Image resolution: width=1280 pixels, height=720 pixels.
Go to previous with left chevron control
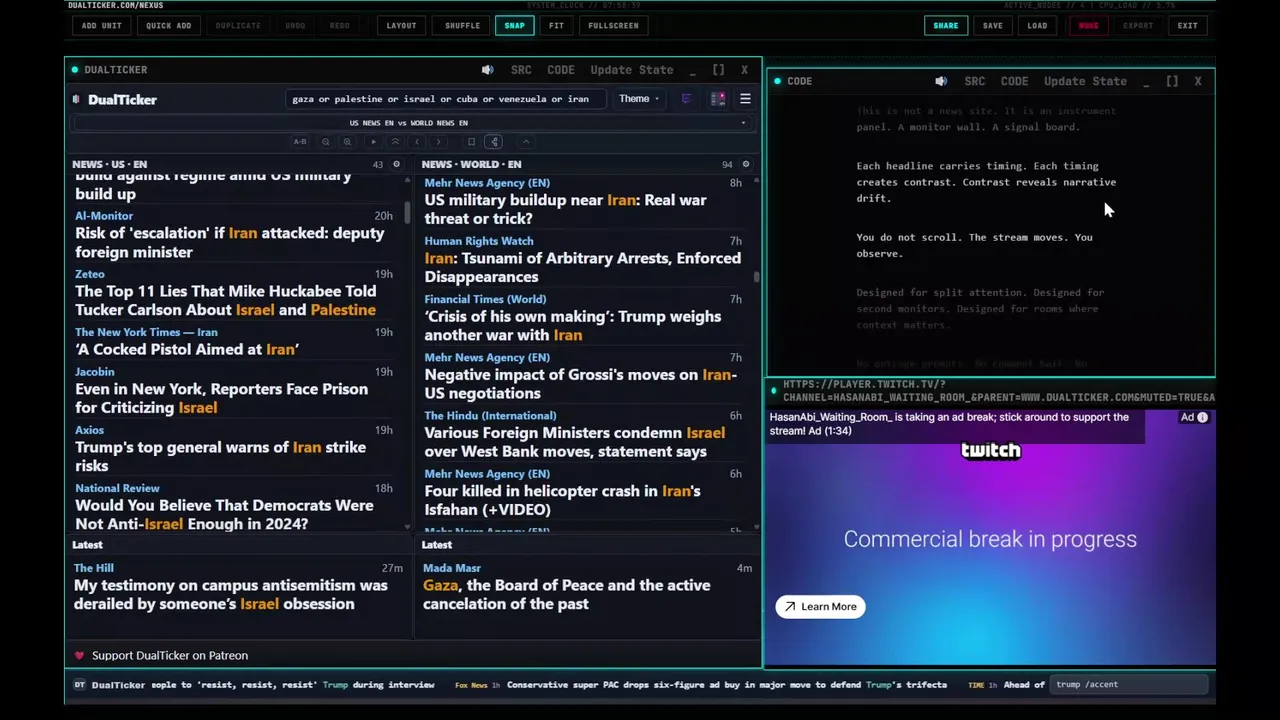pos(417,142)
